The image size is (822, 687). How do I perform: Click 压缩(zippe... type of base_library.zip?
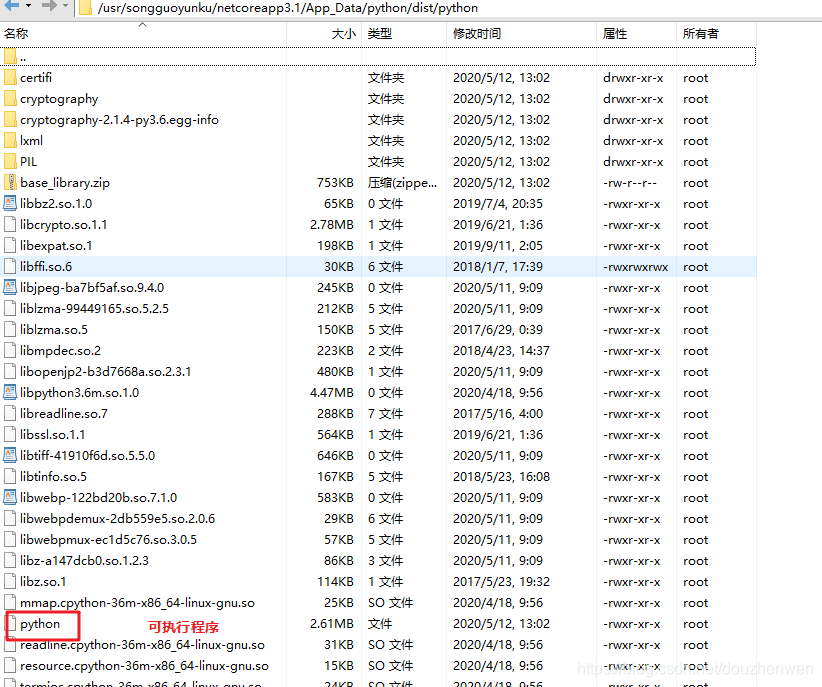[x=402, y=183]
